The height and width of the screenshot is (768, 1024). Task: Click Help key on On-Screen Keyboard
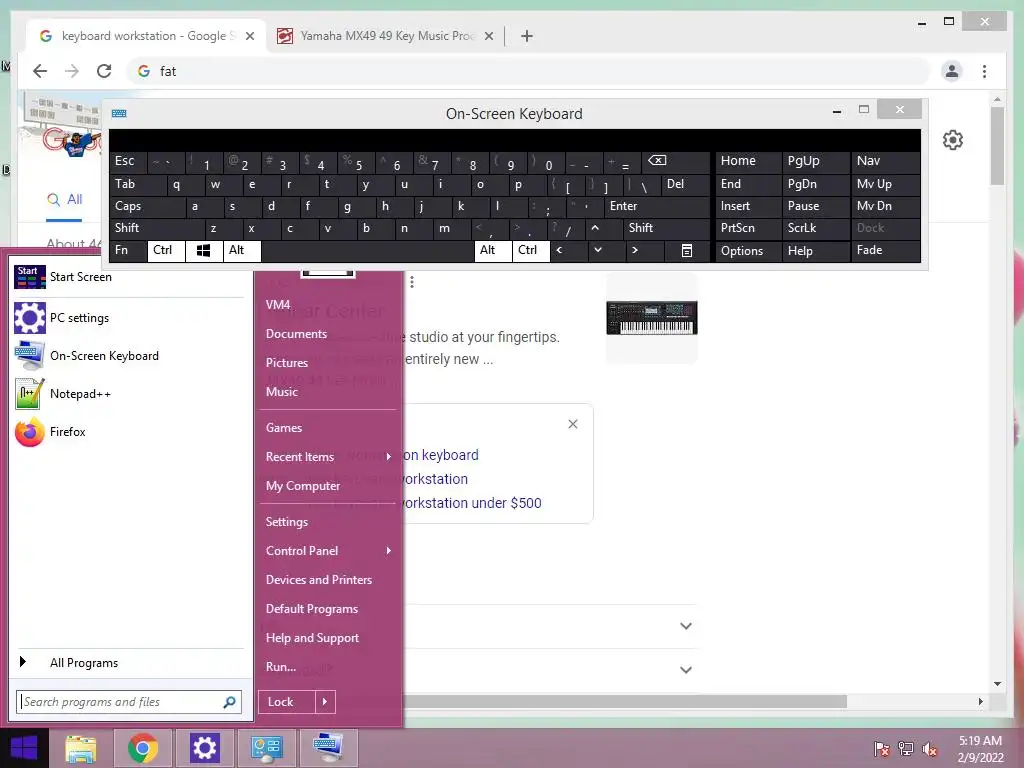click(816, 251)
